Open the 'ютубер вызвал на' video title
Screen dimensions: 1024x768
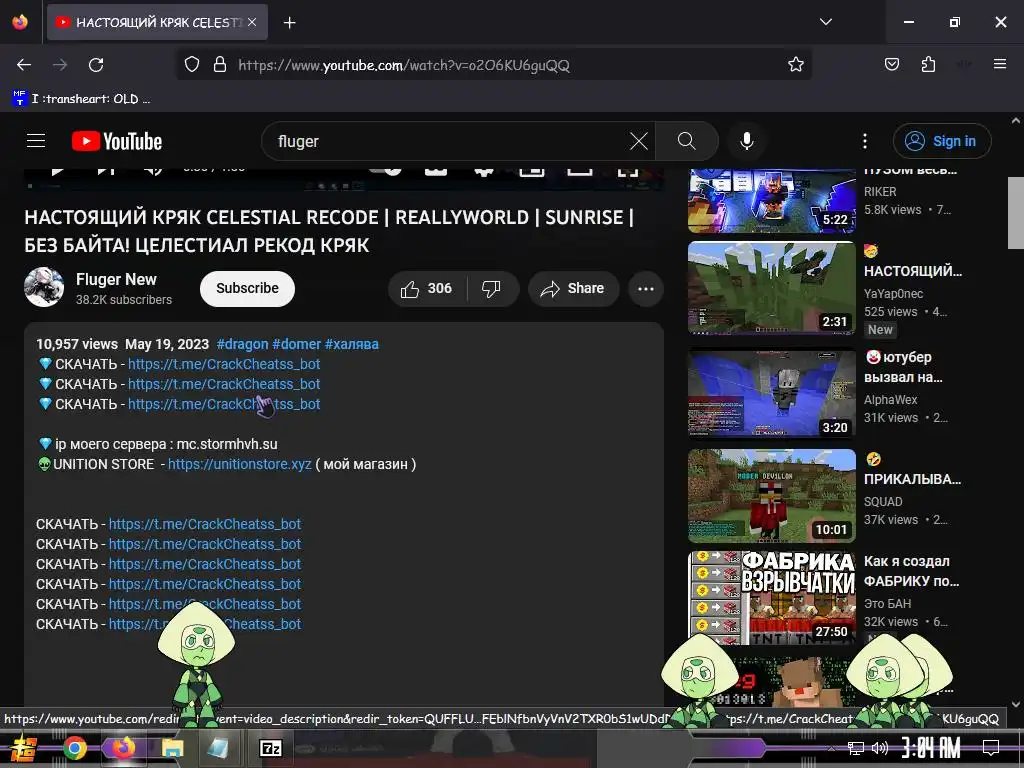tap(904, 367)
